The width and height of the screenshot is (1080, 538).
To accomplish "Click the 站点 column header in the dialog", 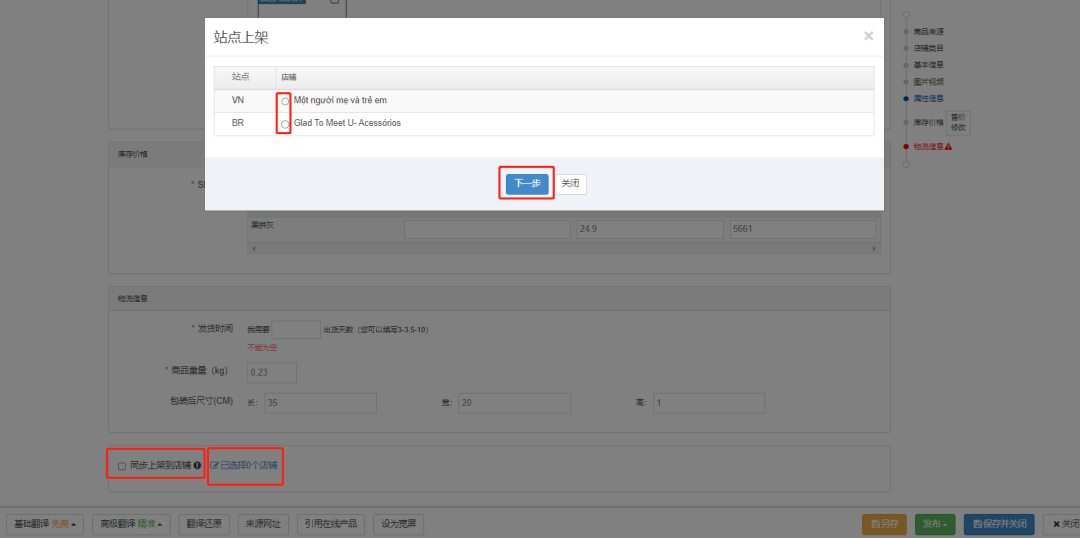I will (240, 77).
